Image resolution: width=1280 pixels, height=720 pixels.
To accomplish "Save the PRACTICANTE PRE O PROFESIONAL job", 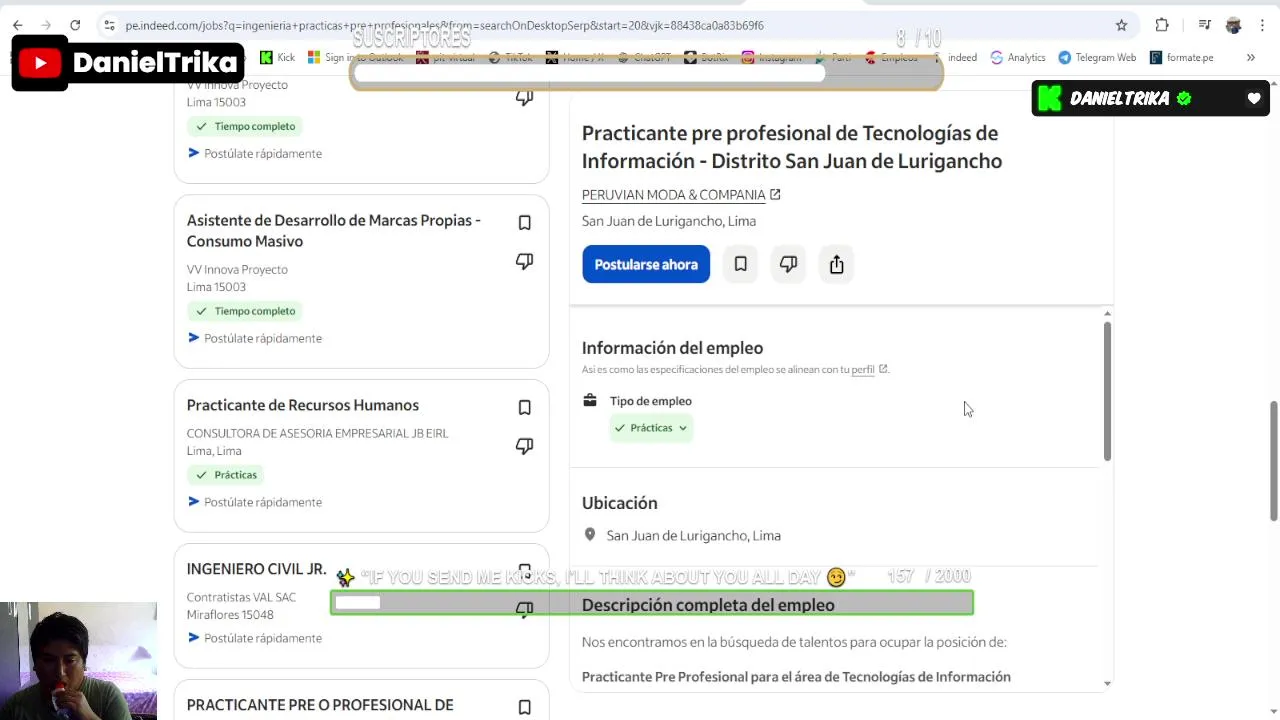I will pyautogui.click(x=524, y=707).
